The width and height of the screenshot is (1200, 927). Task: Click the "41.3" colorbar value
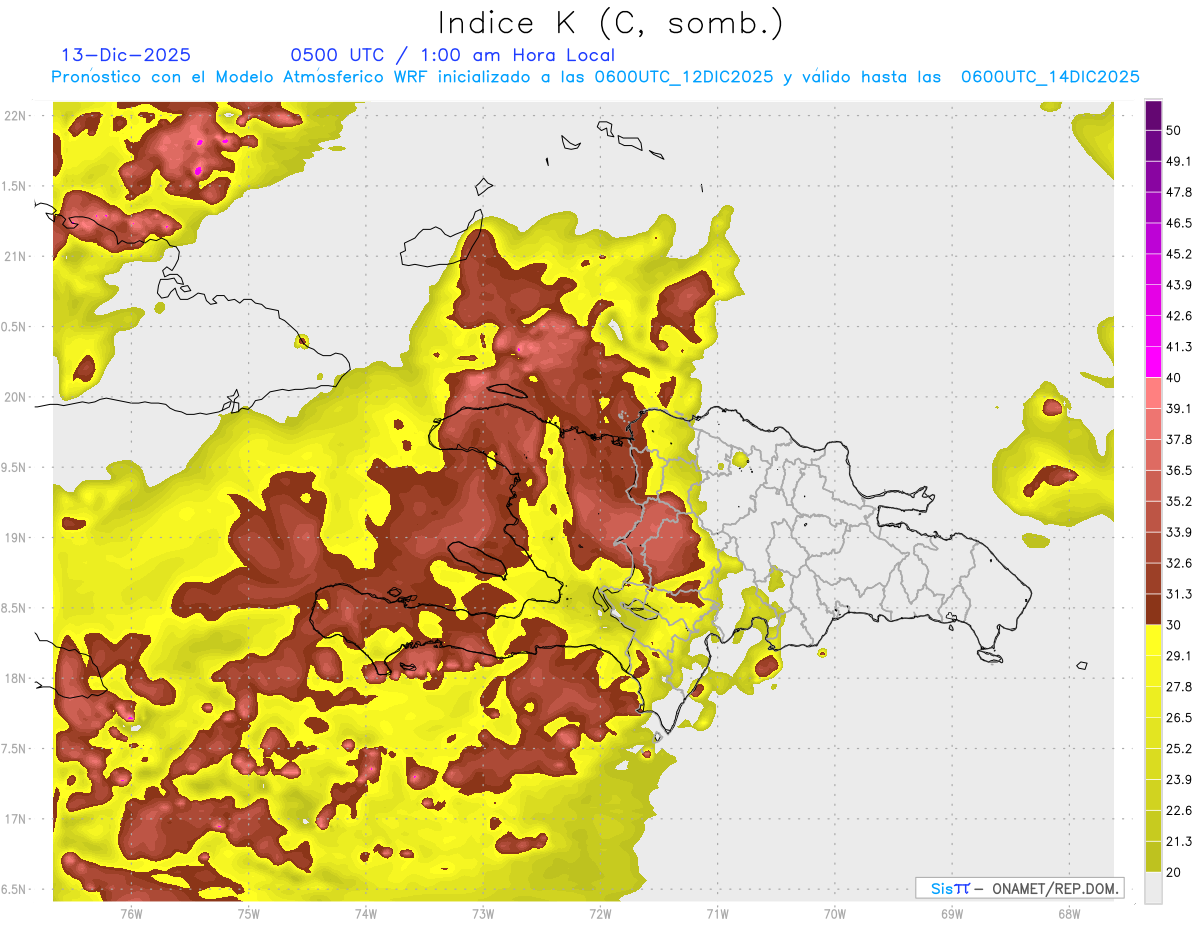(x=1179, y=347)
